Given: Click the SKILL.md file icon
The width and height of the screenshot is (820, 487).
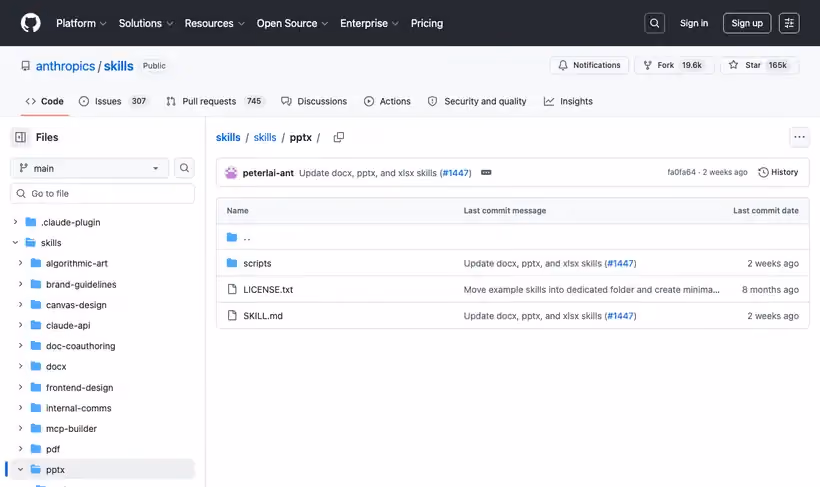Looking at the screenshot, I should coord(232,315).
